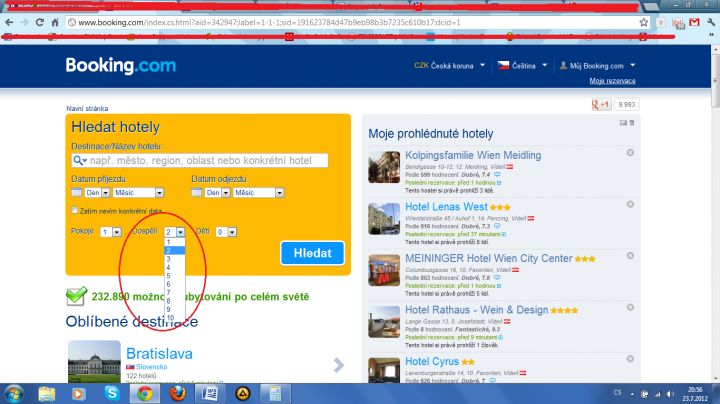The height and width of the screenshot is (404, 720).
Task: Open the arrival date calendar icon
Action: pos(77,192)
